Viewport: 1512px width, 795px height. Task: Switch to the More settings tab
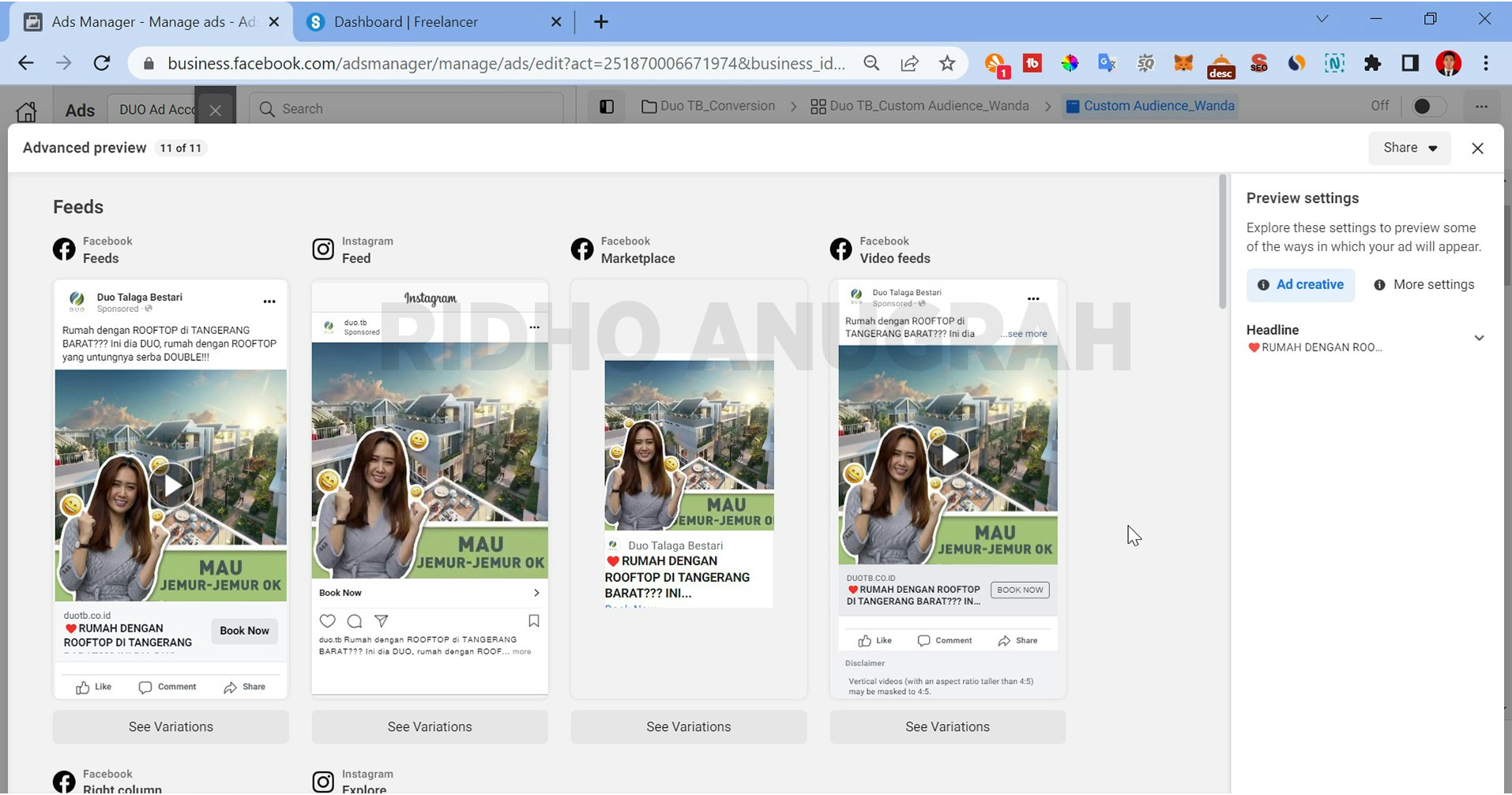1424,284
